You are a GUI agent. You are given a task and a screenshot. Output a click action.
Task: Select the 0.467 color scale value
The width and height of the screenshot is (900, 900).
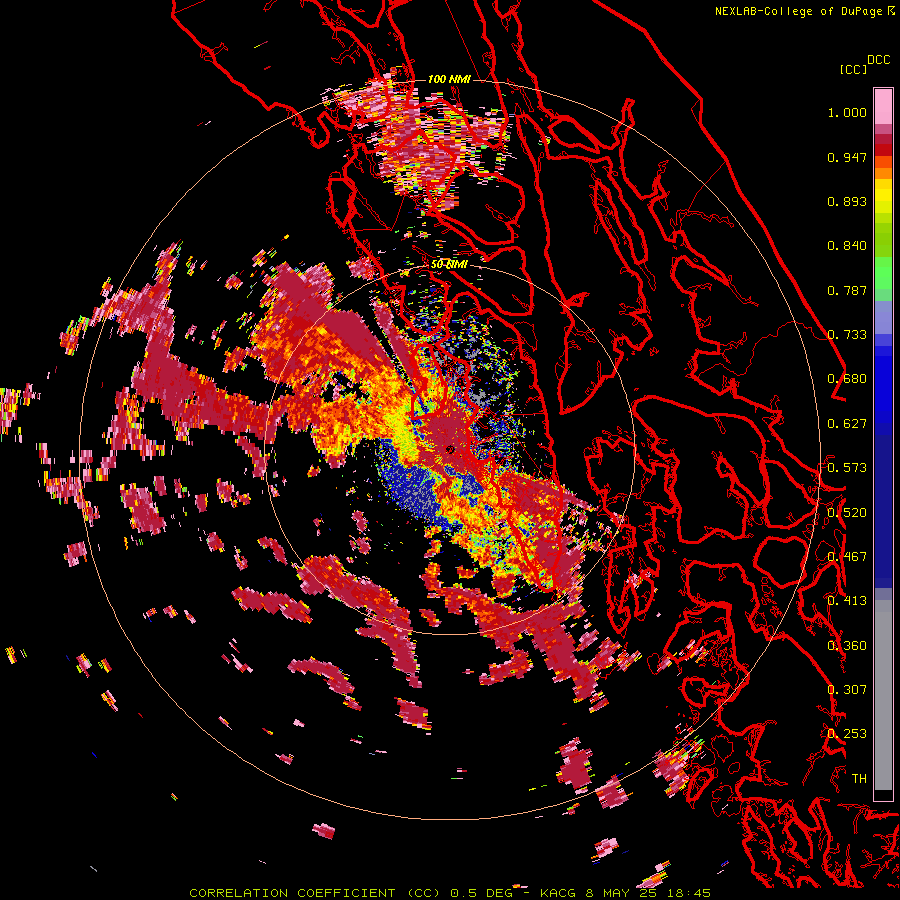click(x=847, y=556)
